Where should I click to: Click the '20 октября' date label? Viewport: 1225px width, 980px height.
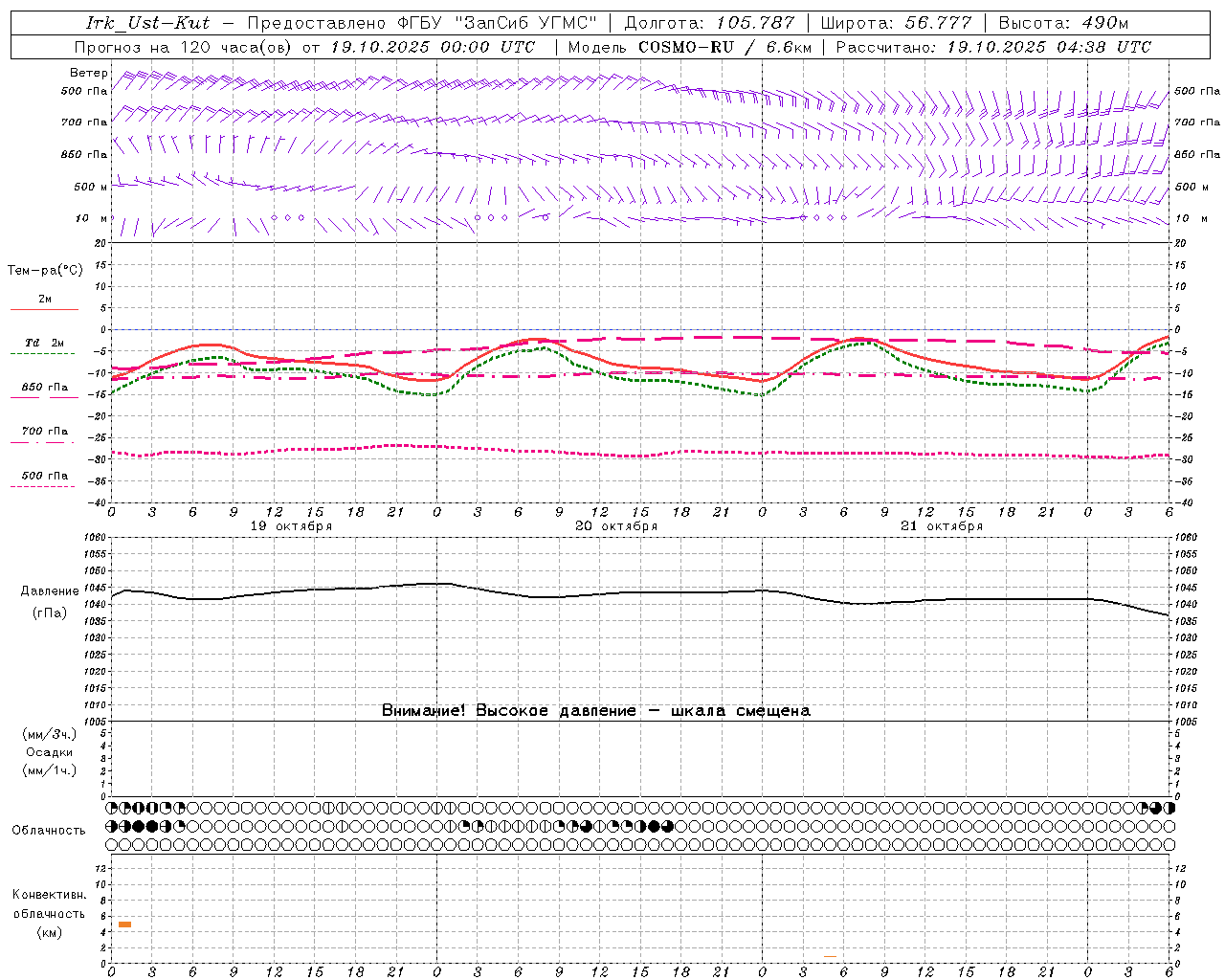pos(616,526)
